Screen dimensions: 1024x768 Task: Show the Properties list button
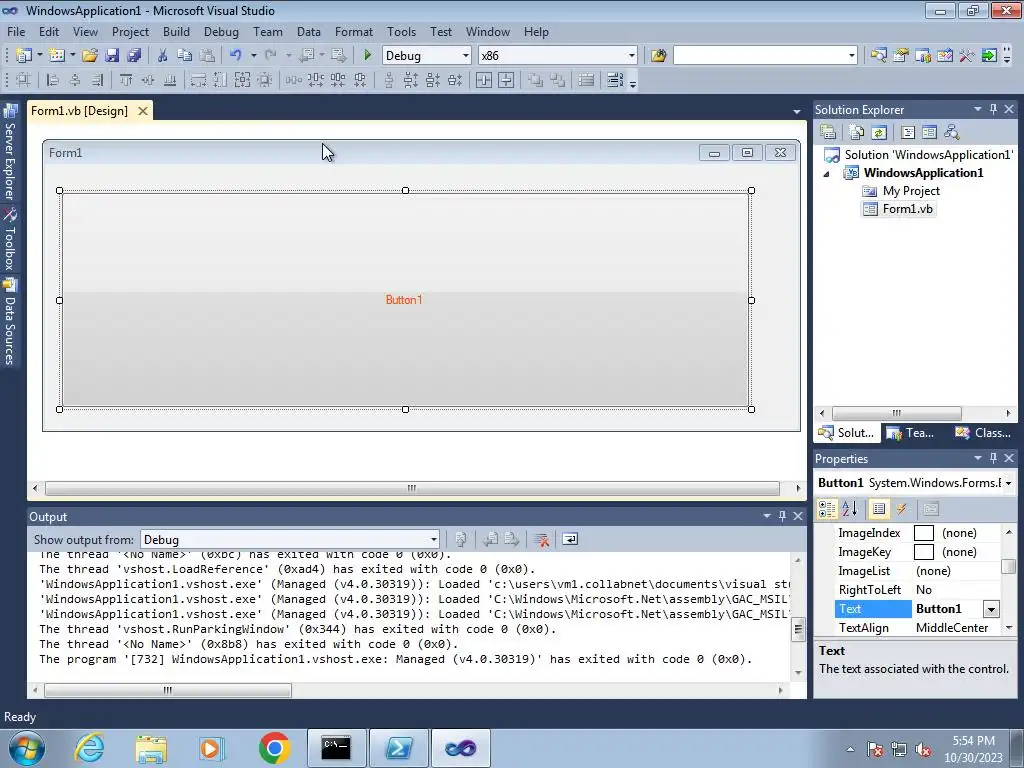click(x=879, y=509)
